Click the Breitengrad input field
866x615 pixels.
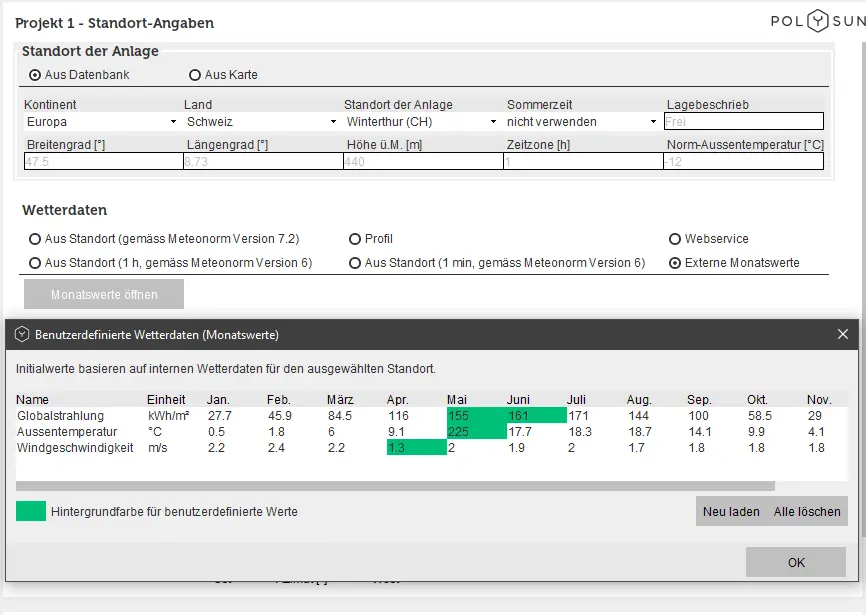tap(104, 161)
